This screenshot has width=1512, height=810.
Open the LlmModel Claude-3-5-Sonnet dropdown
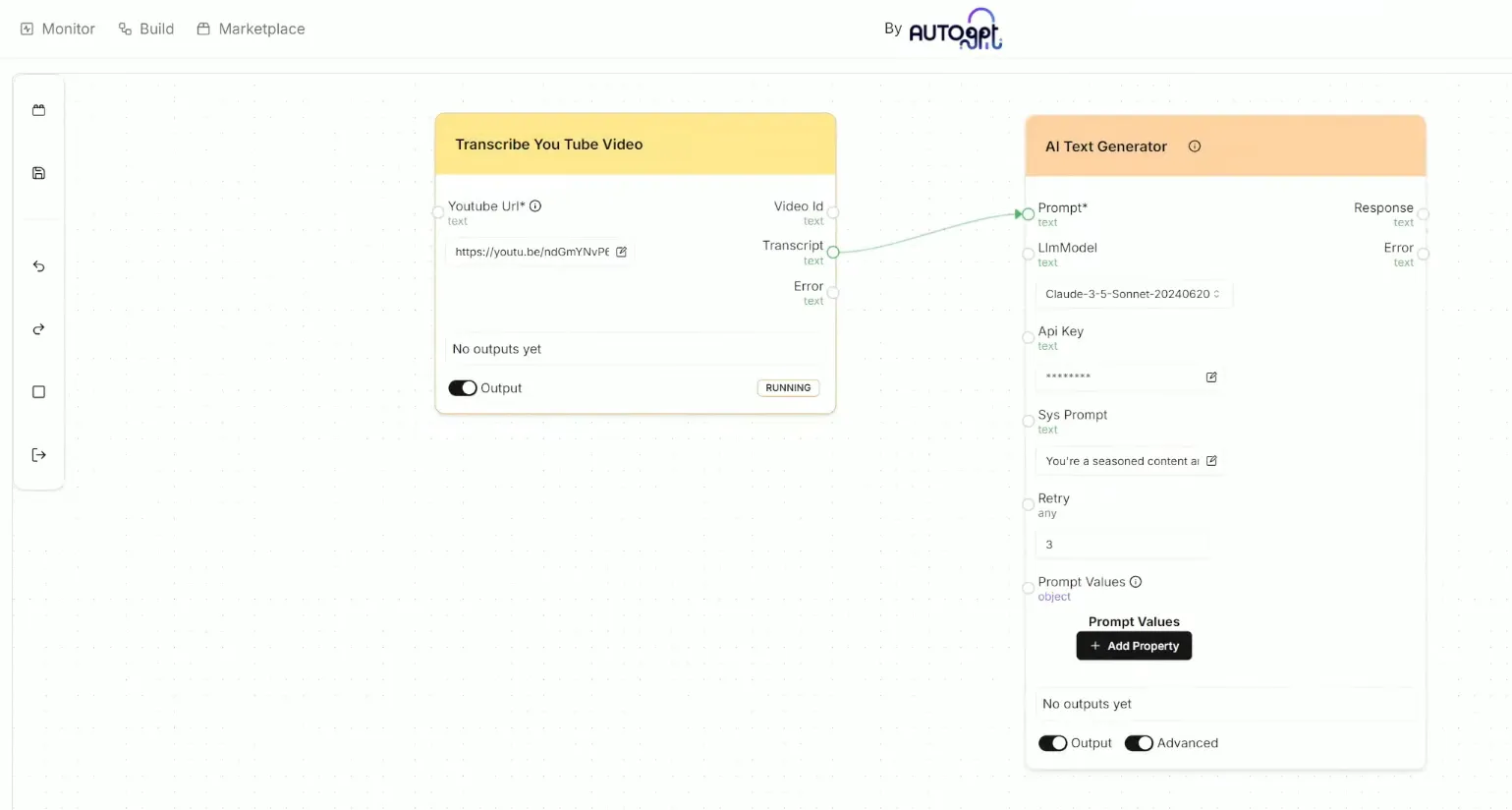point(1134,294)
